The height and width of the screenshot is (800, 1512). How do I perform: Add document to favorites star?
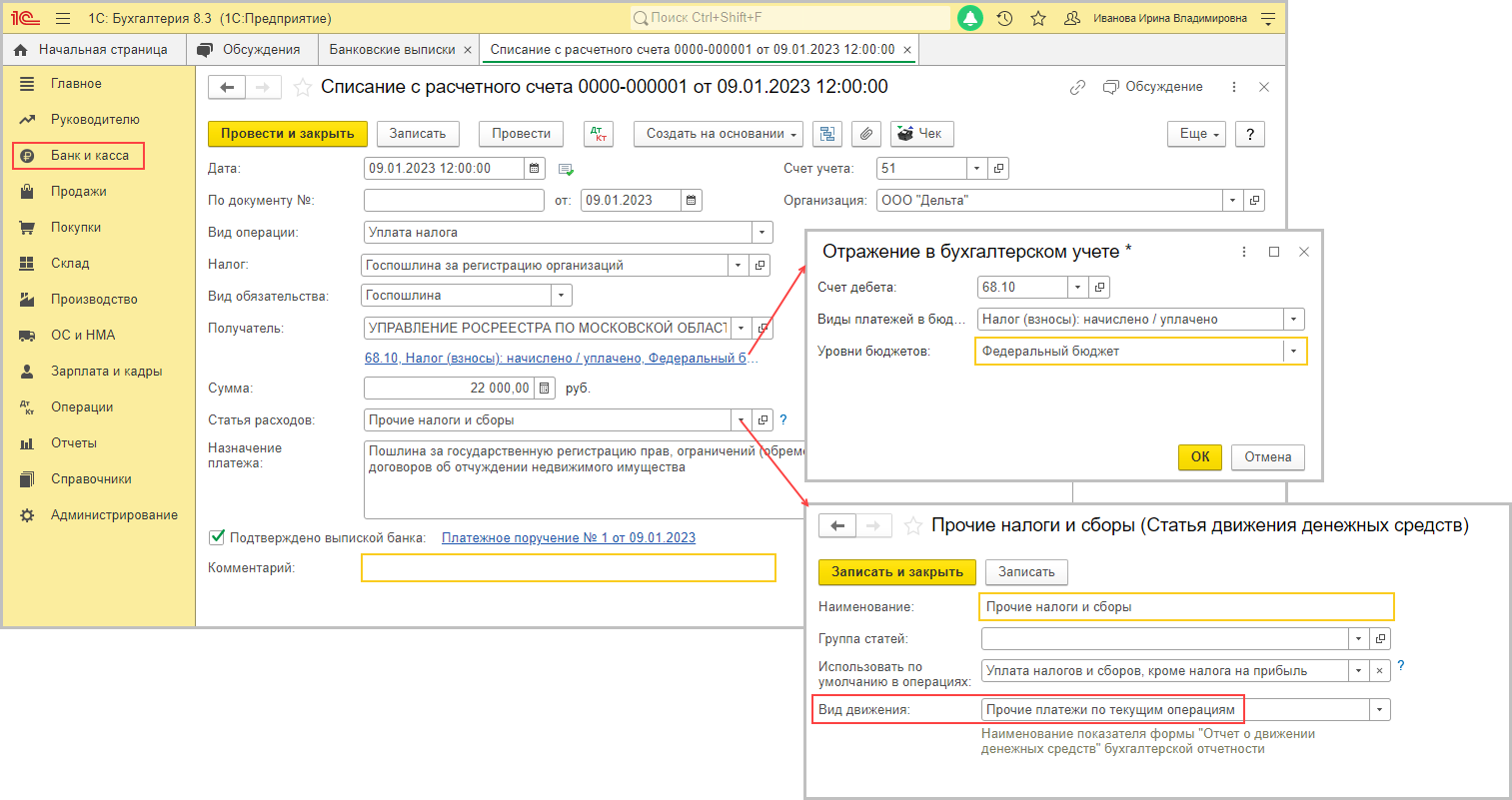(x=302, y=88)
